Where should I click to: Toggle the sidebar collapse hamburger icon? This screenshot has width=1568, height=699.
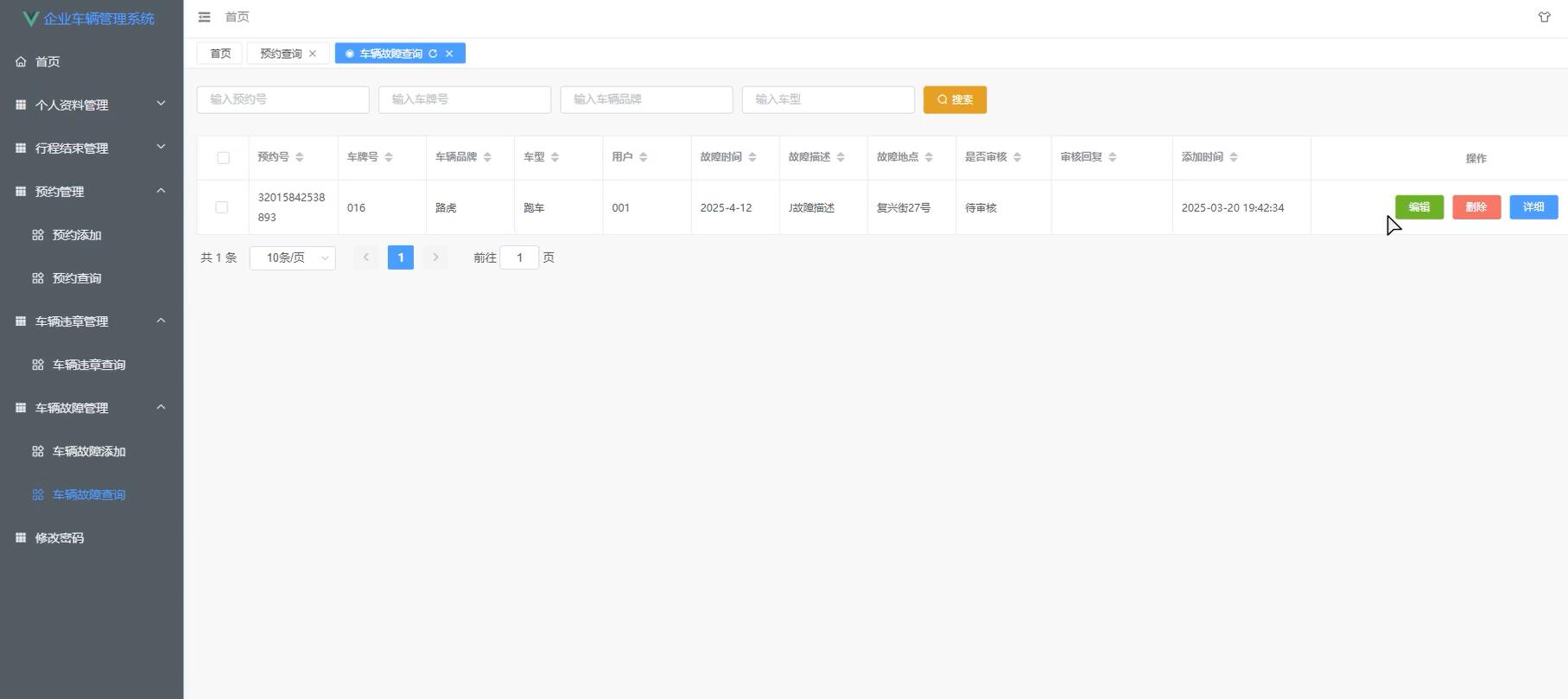pyautogui.click(x=204, y=17)
